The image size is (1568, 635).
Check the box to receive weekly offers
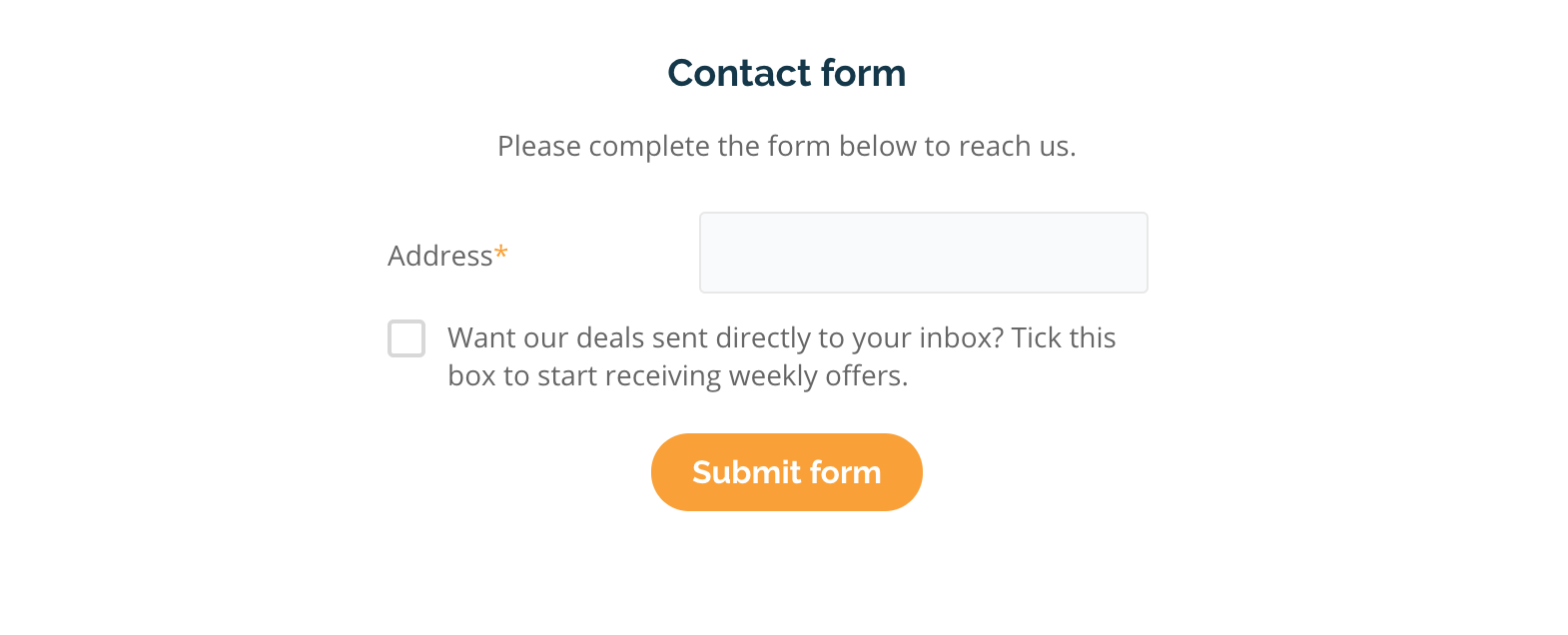coord(406,339)
